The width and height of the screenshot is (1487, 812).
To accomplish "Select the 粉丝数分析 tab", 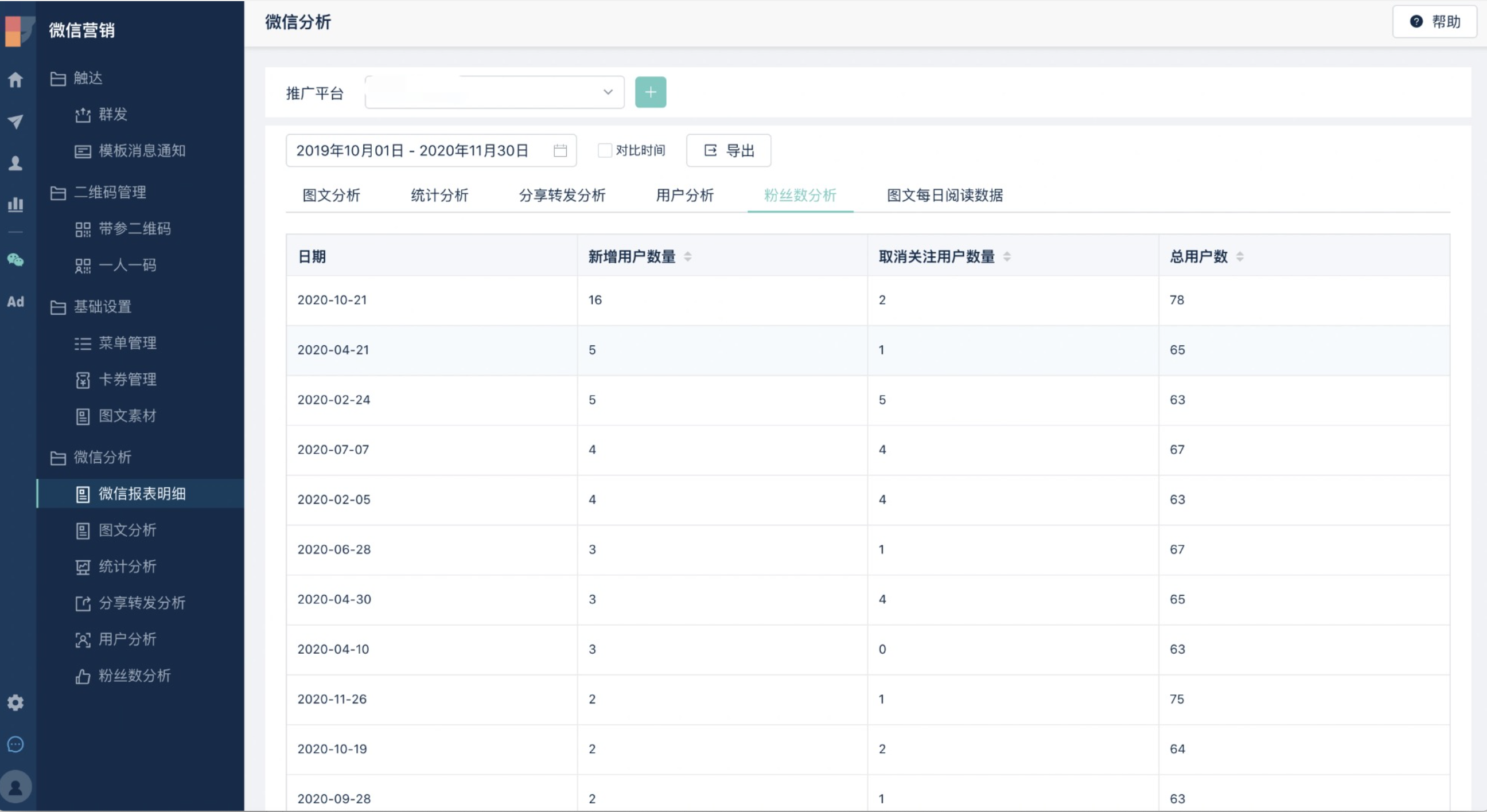I will pos(800,195).
